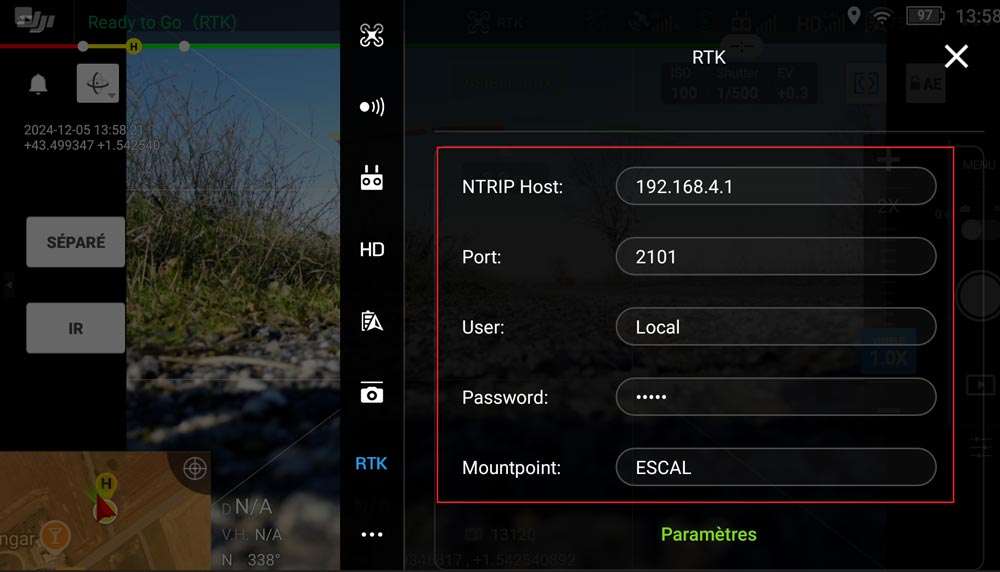Open aircraft settings drone icon

pos(372,36)
